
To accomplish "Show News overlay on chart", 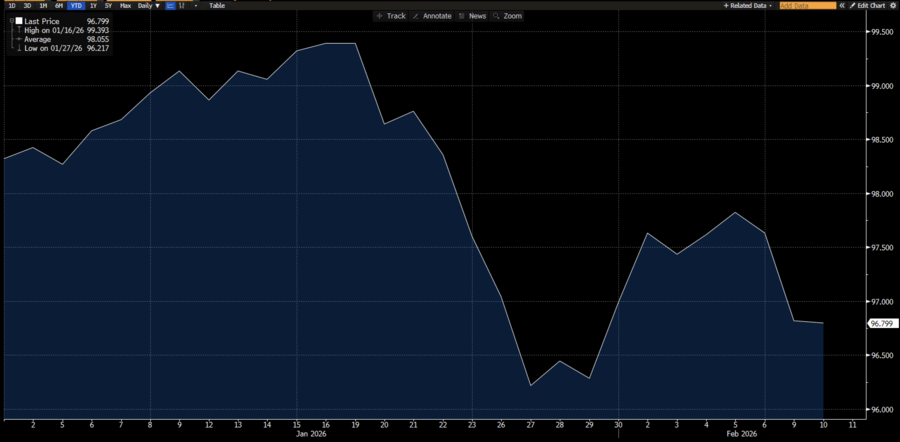I will (x=473, y=16).
